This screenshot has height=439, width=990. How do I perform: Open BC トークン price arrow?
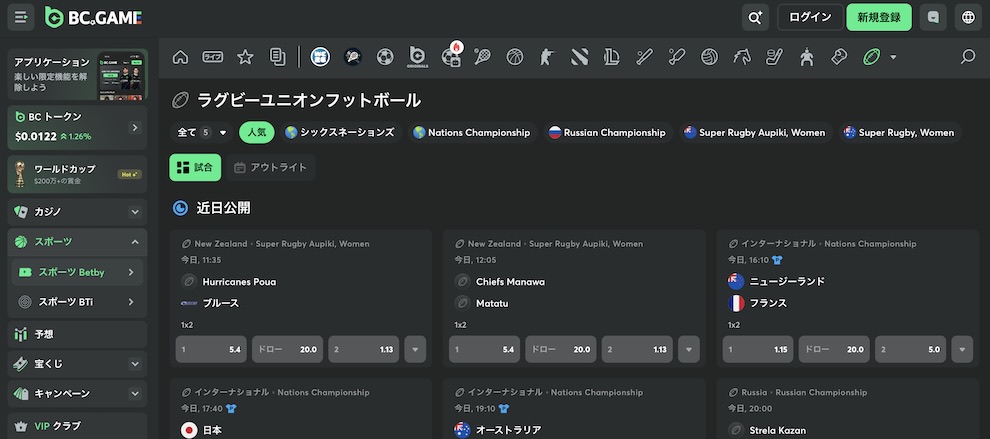tap(134, 128)
